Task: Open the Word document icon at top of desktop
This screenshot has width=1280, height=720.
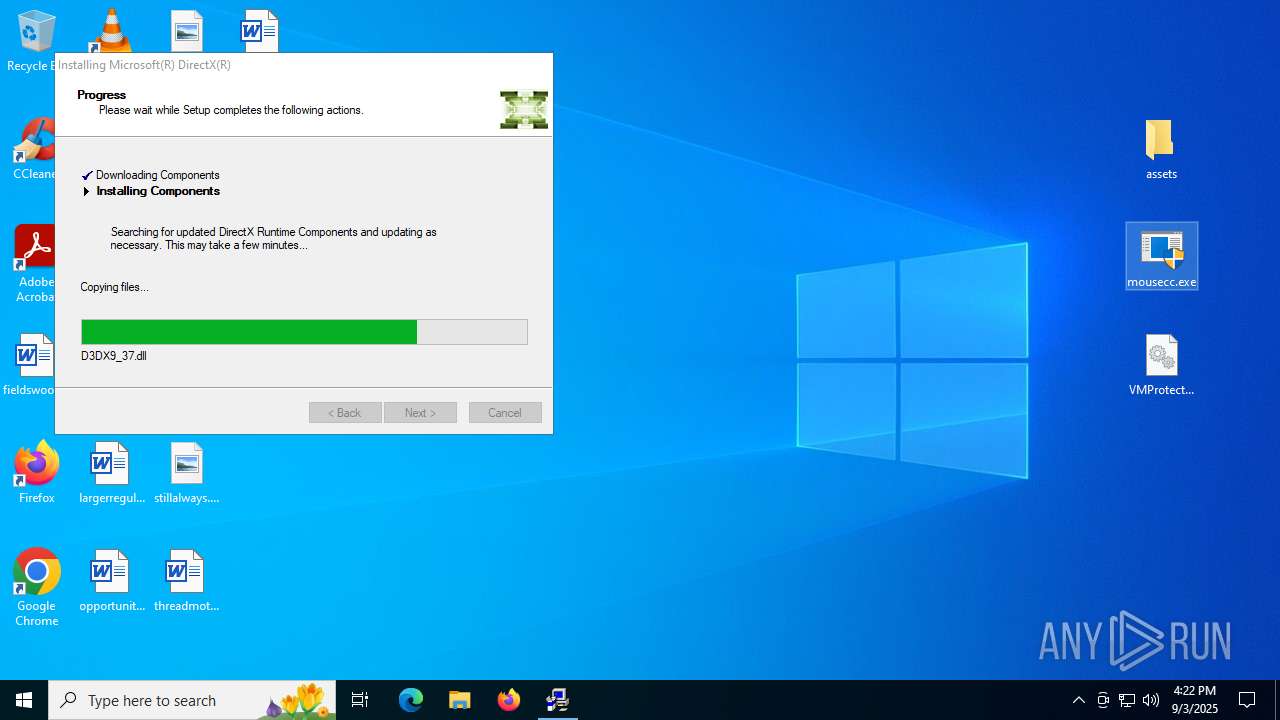Action: [x=259, y=30]
